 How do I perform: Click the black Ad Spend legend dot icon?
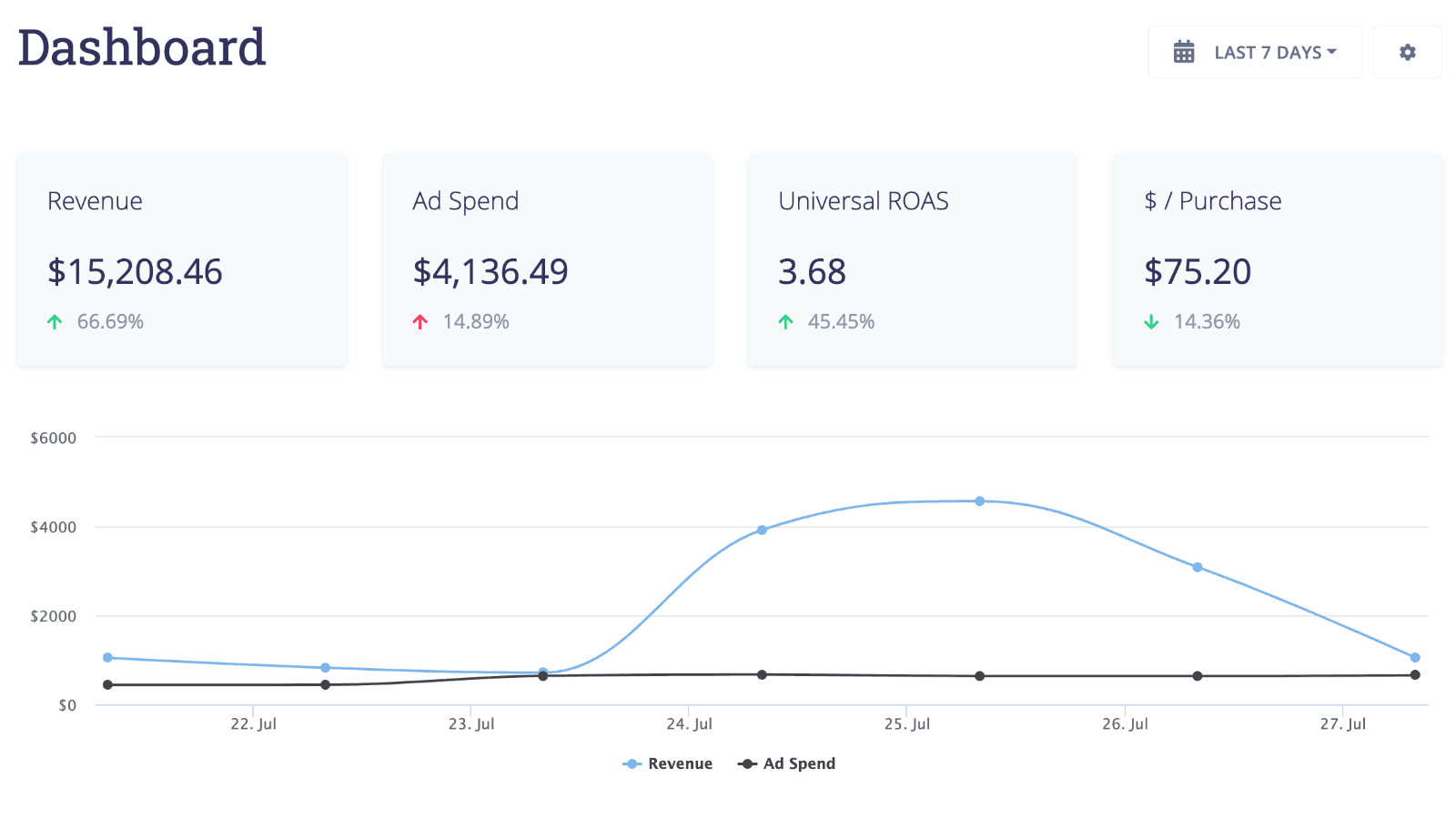[746, 763]
